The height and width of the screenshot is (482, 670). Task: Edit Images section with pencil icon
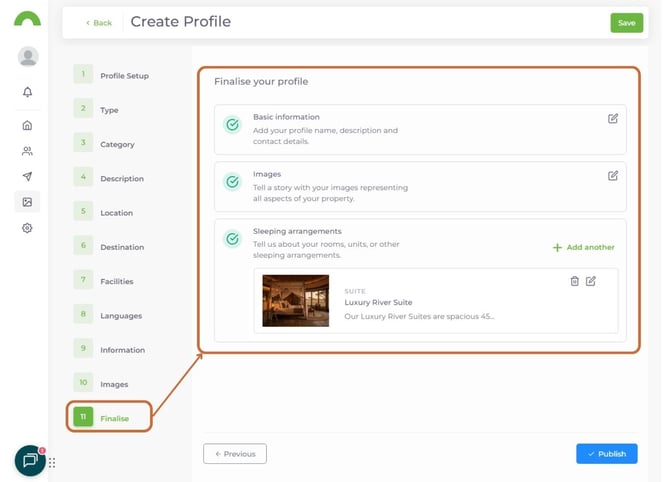pos(613,175)
